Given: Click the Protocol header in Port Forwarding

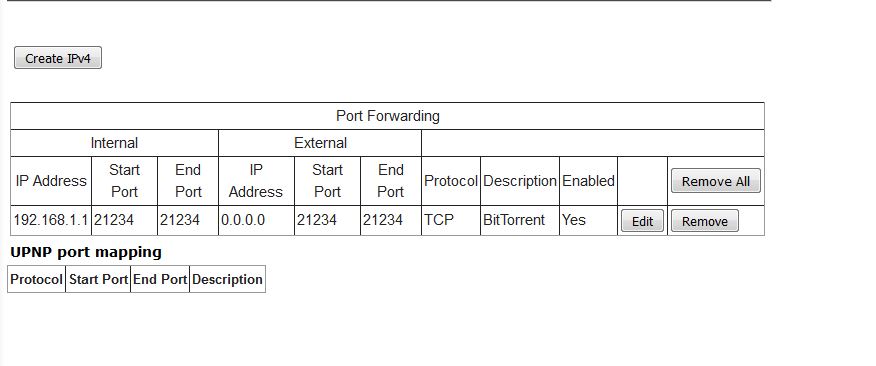Looking at the screenshot, I should coord(451,181).
